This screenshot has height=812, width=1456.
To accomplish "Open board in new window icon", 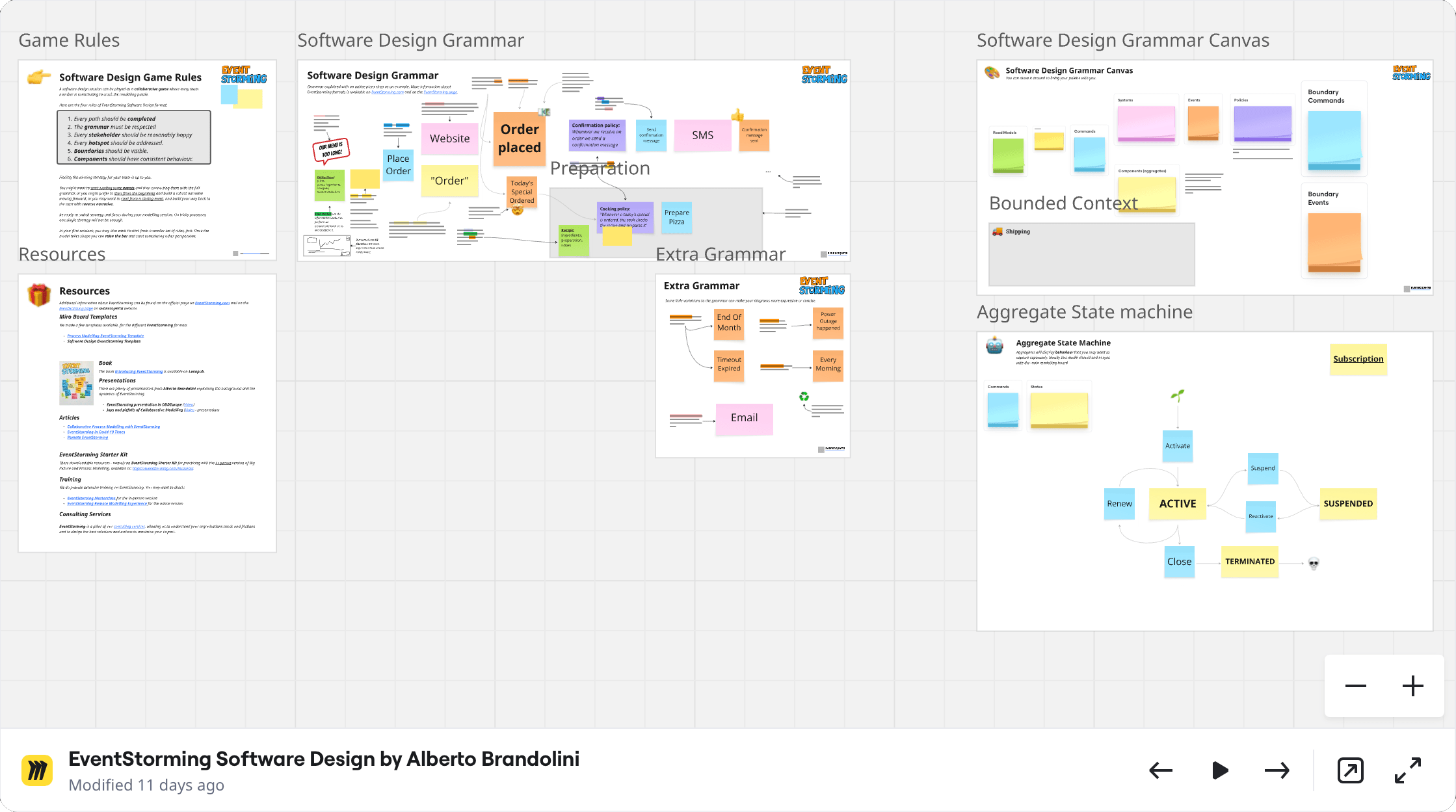I will (x=1351, y=771).
